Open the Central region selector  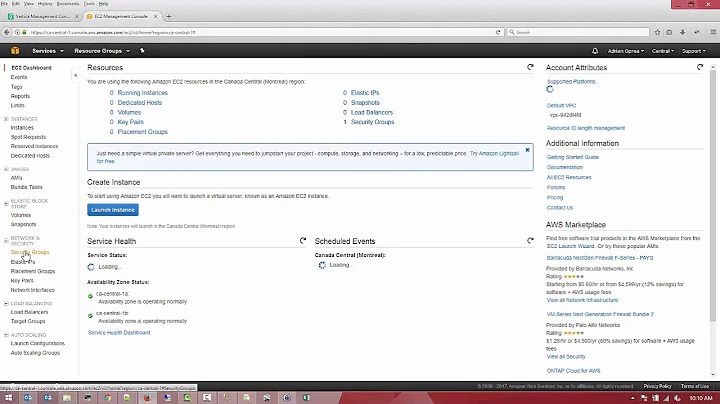[663, 51]
